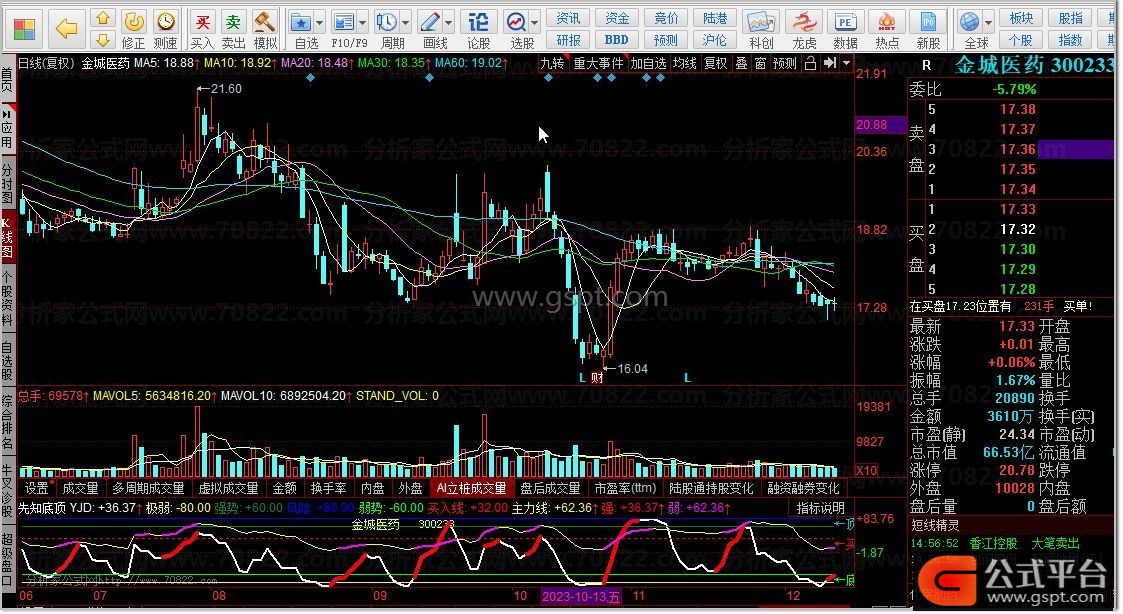This screenshot has height=614, width=1123.
Task: Click the 新股 IPO icon
Action: 928,22
